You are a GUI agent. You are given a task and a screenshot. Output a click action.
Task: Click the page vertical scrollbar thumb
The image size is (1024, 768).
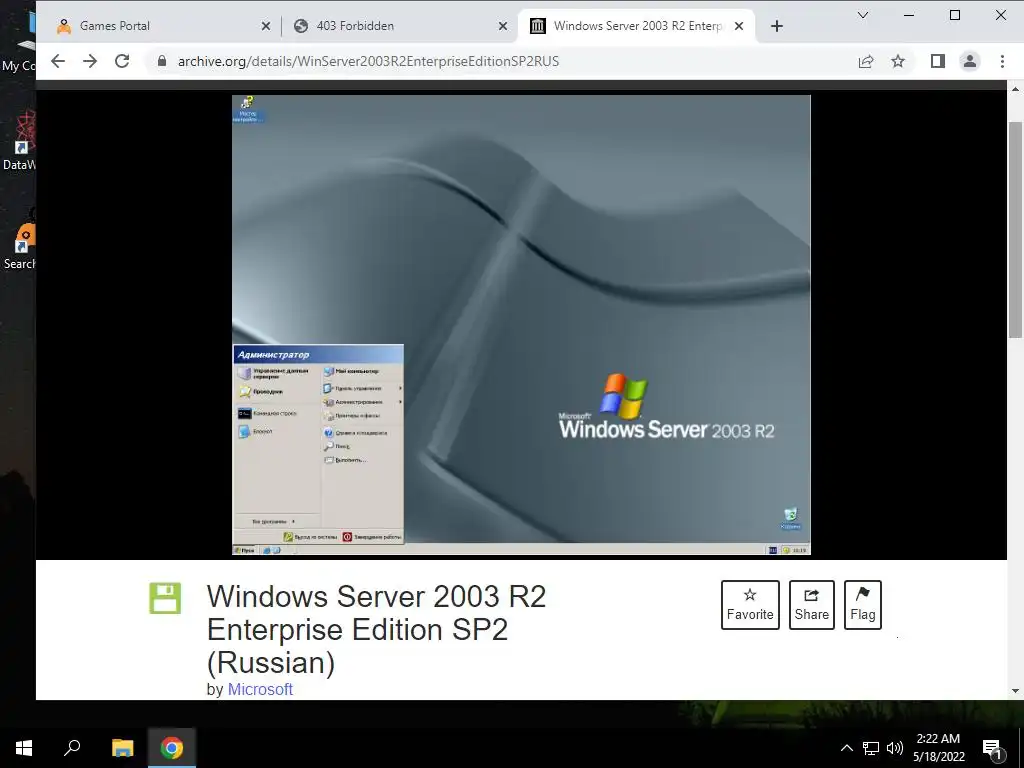pos(1016,230)
